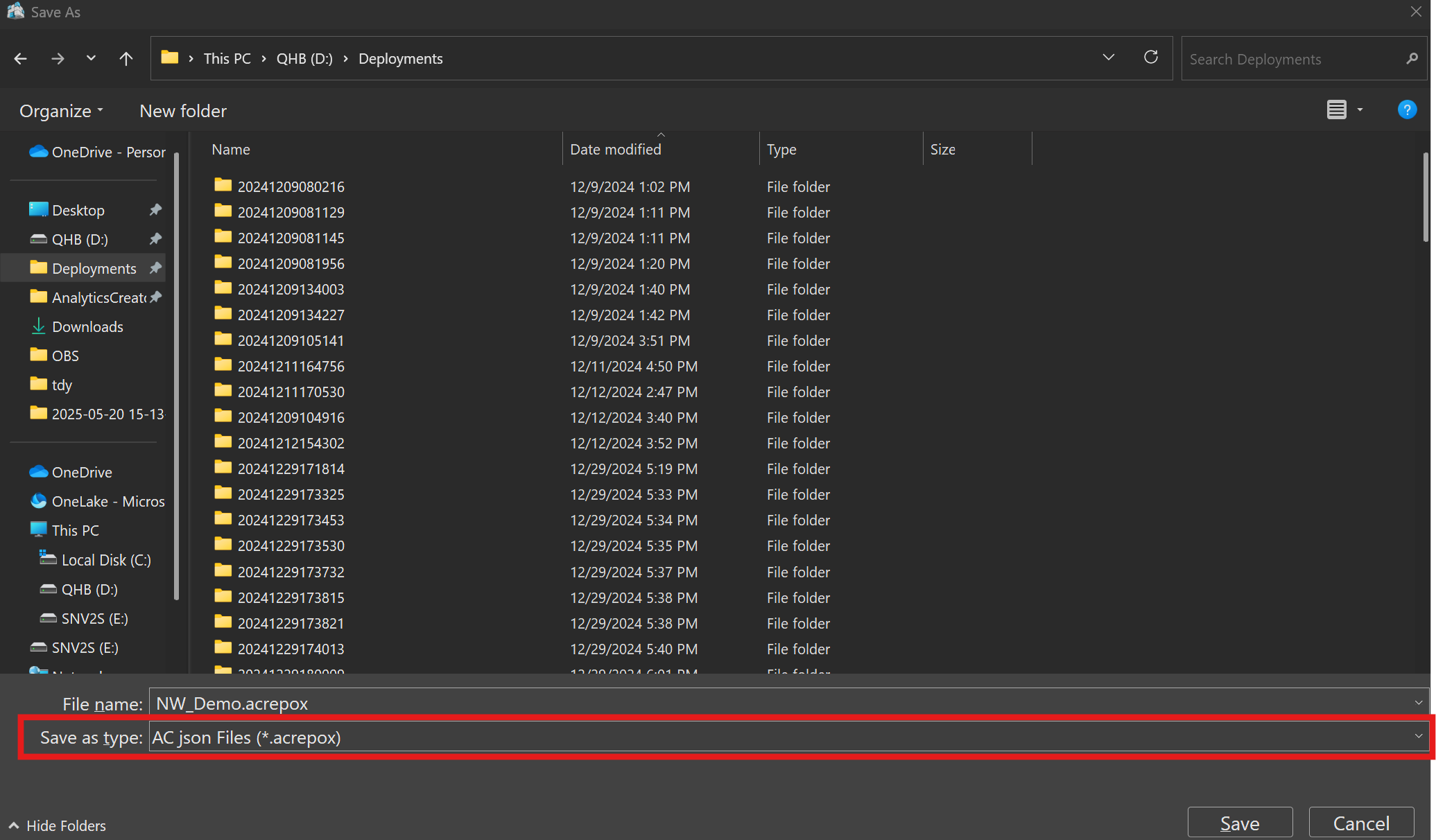
Task: Click the Save button
Action: pos(1240,823)
